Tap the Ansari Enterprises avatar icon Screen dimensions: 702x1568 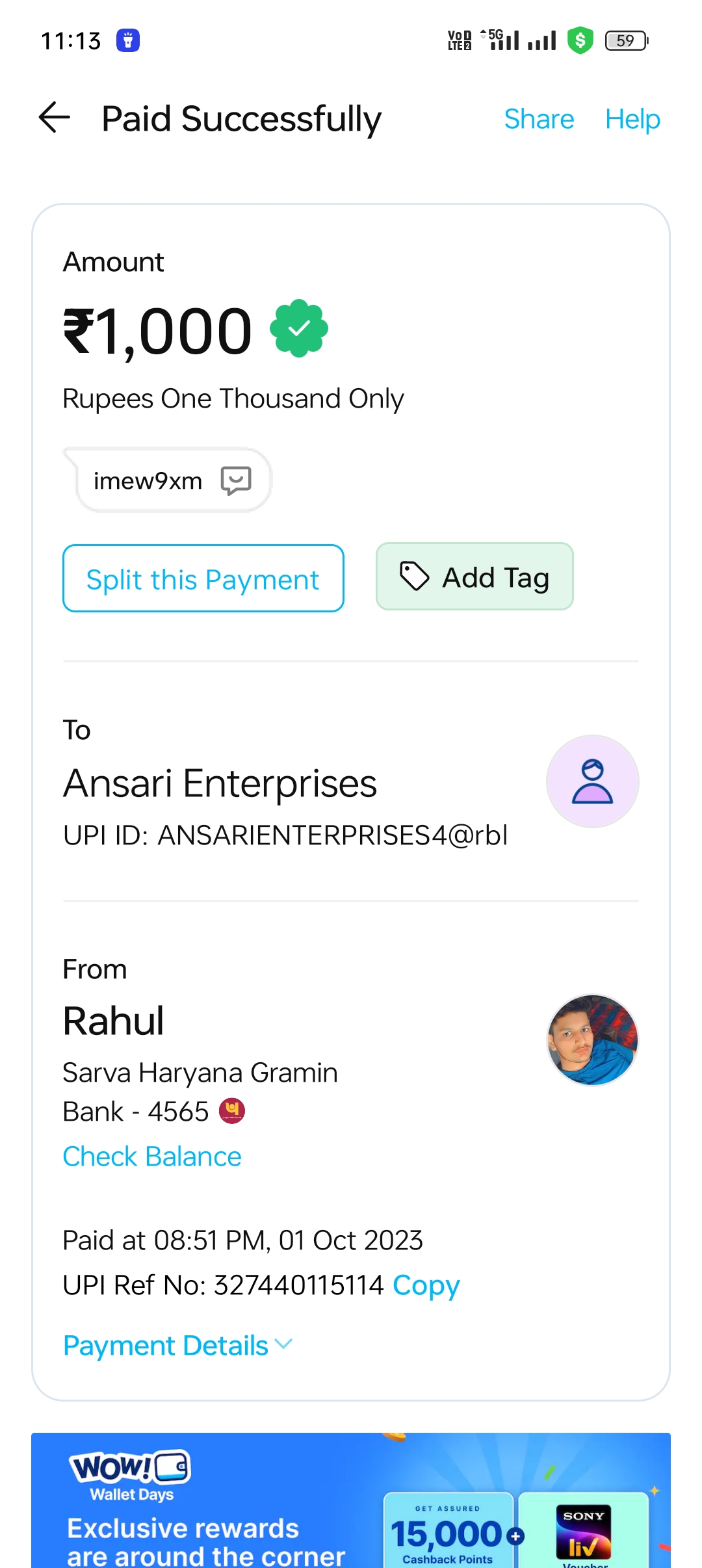pos(592,781)
